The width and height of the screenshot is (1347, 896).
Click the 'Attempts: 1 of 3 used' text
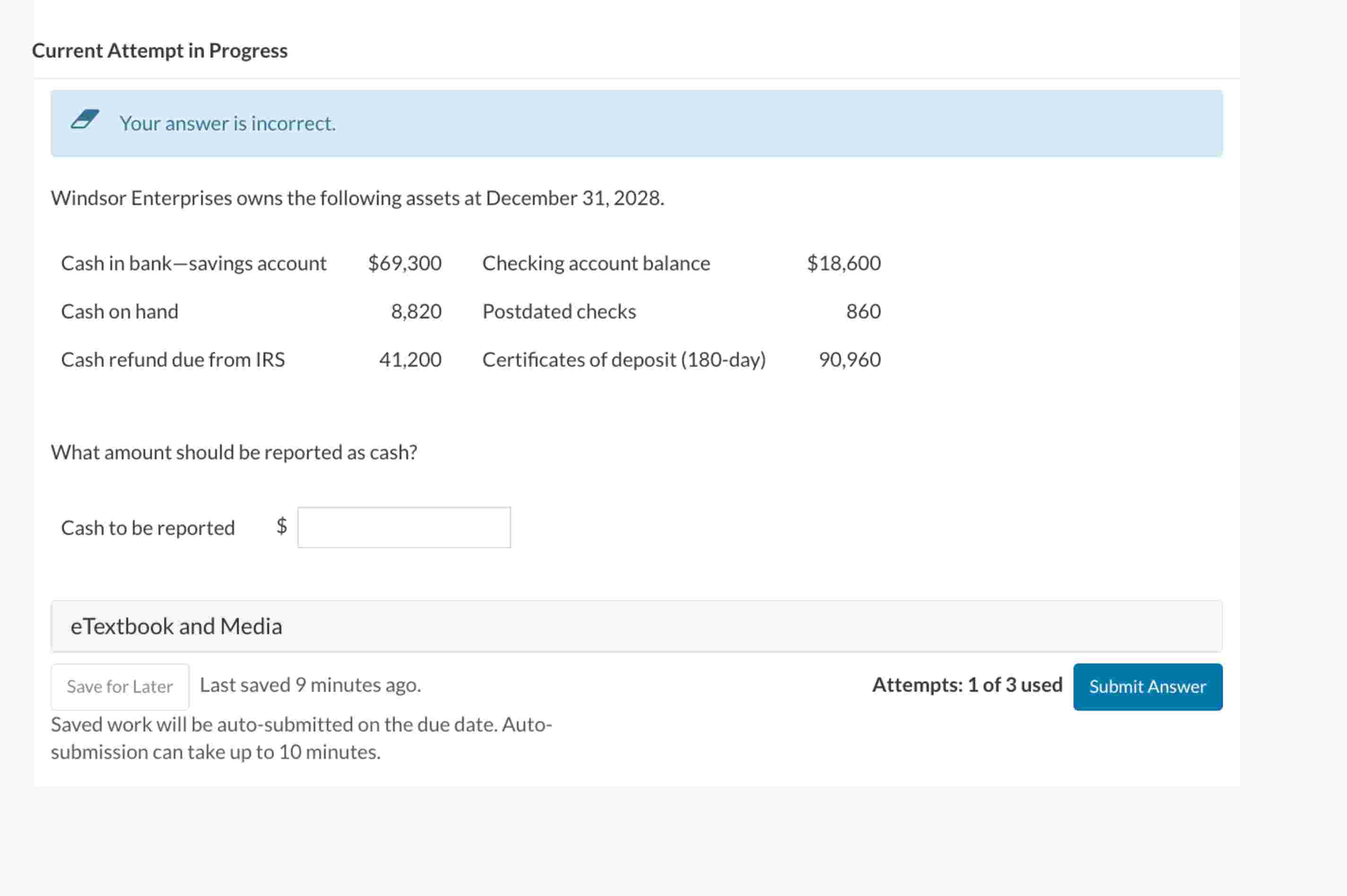[x=967, y=685]
